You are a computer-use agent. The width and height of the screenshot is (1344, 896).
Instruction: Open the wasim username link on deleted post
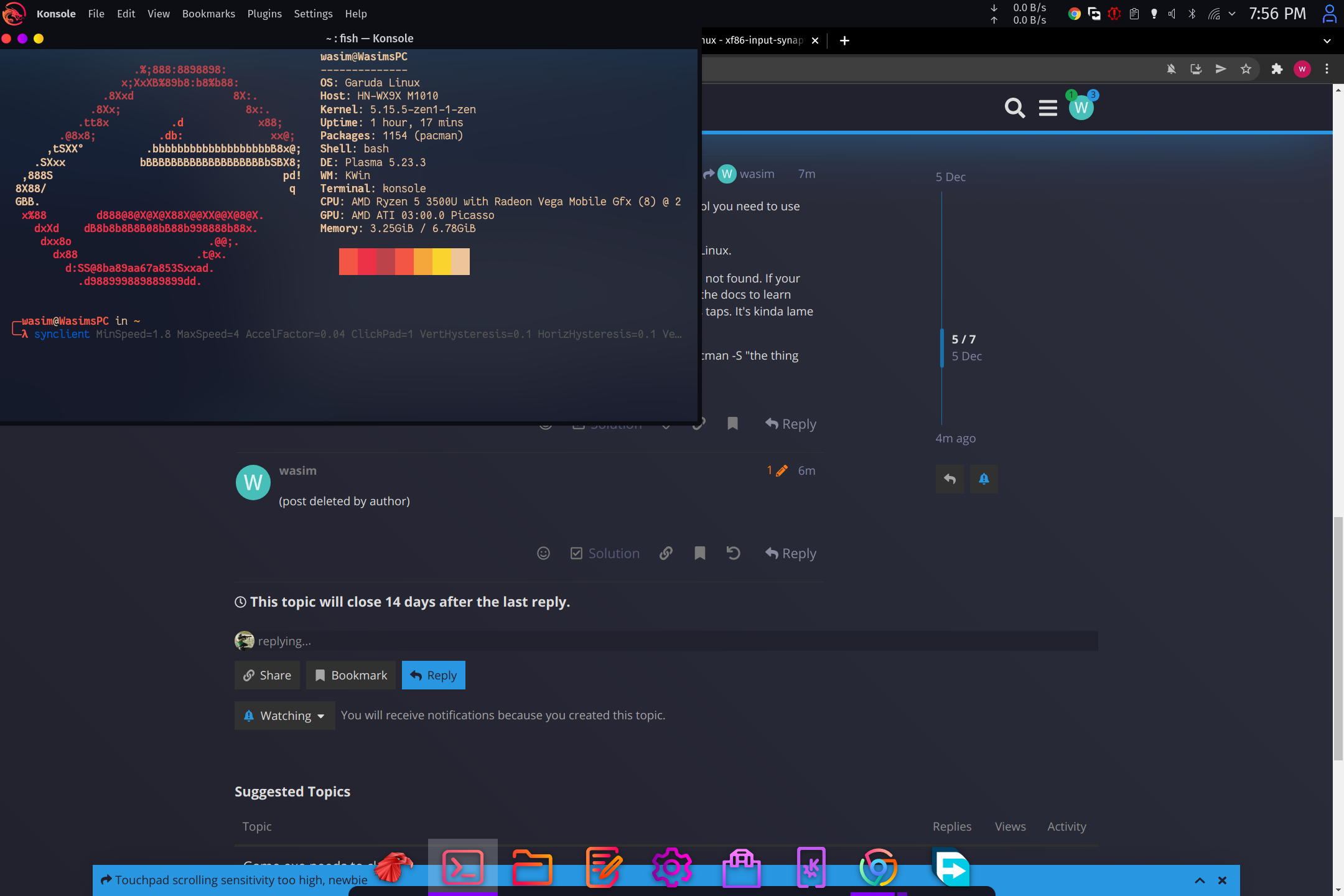pyautogui.click(x=297, y=470)
